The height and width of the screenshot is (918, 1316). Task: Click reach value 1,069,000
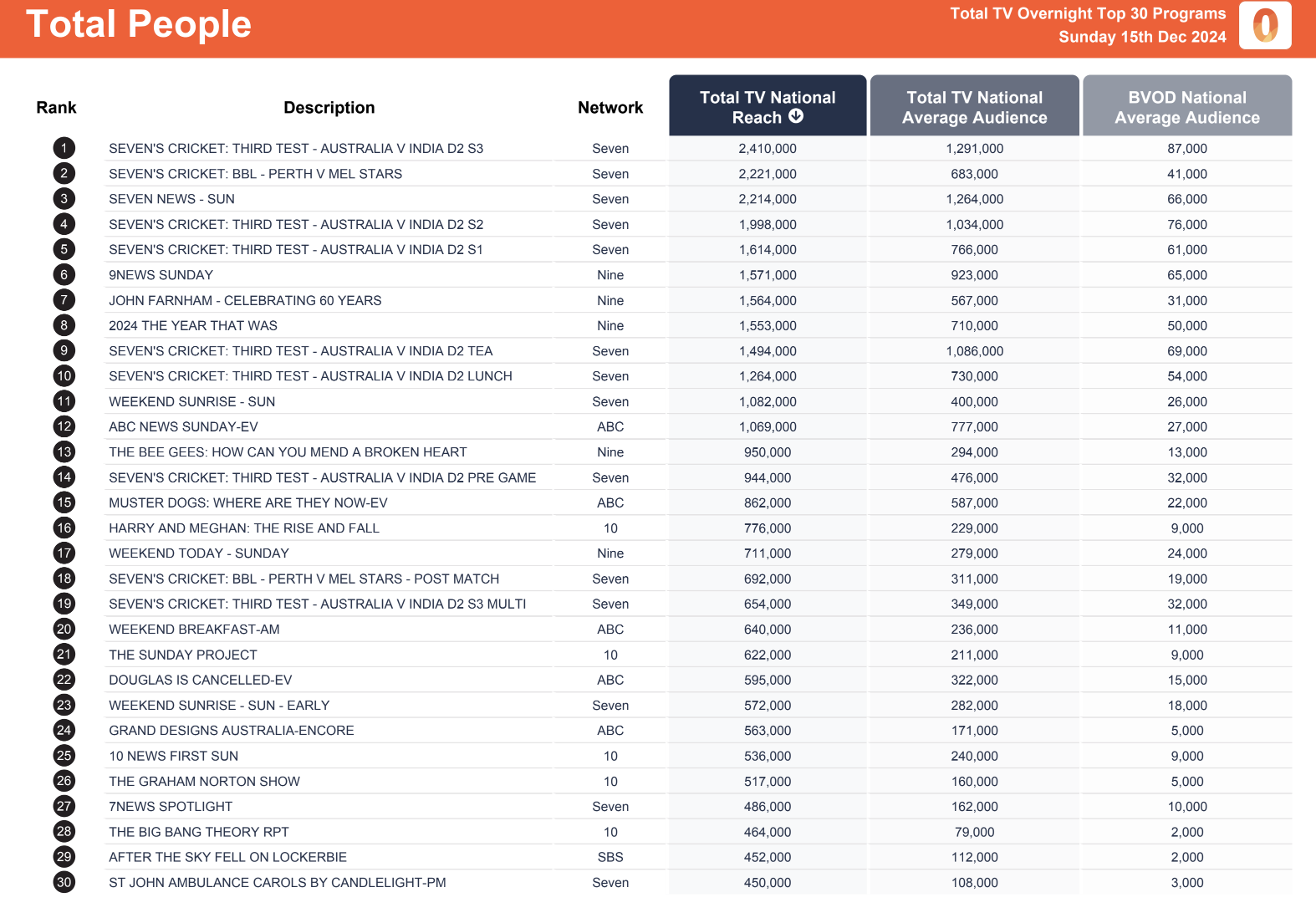pos(768,426)
